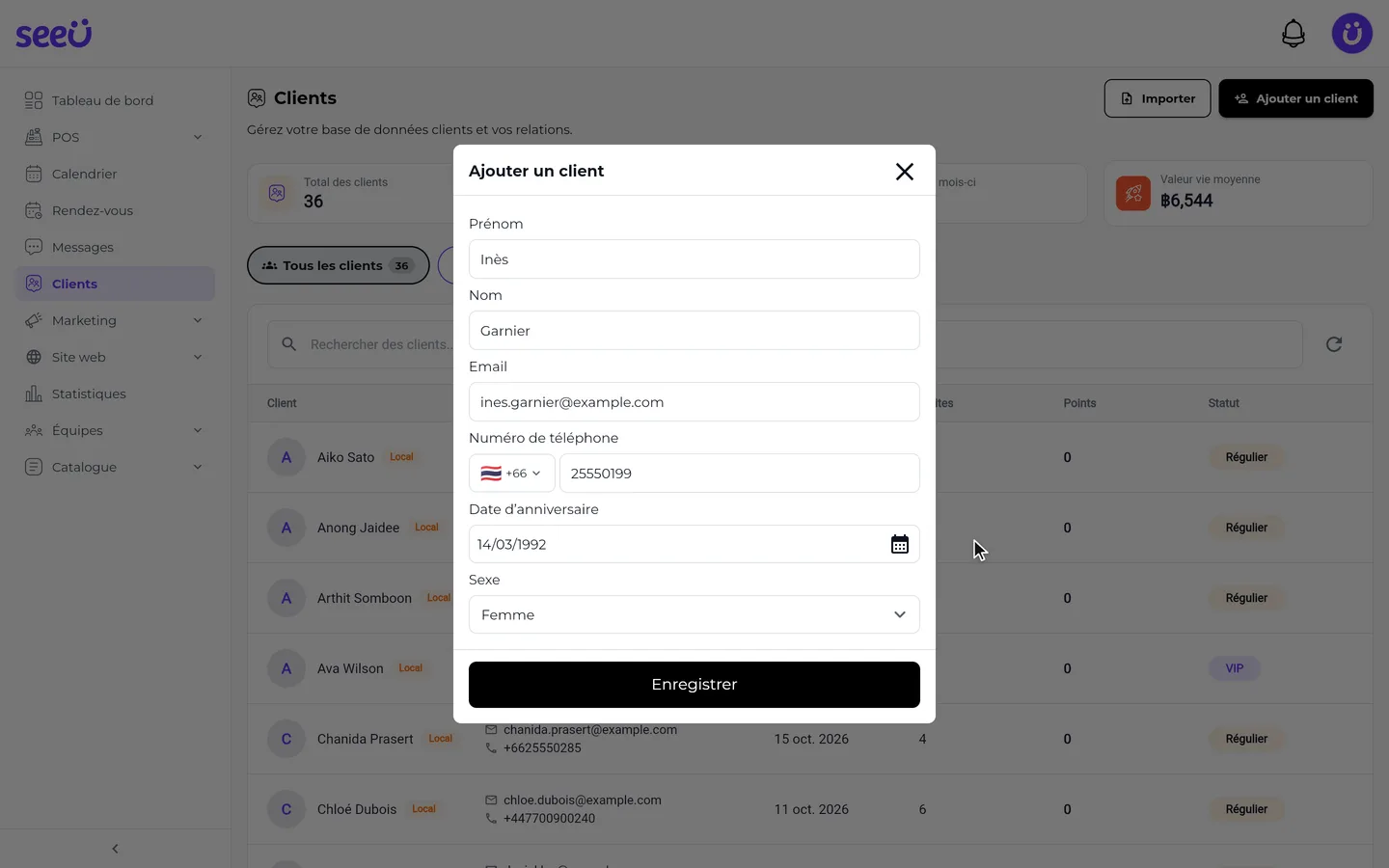Expand the Marketing menu chevron
This screenshot has height=868, width=1389.
click(198, 320)
